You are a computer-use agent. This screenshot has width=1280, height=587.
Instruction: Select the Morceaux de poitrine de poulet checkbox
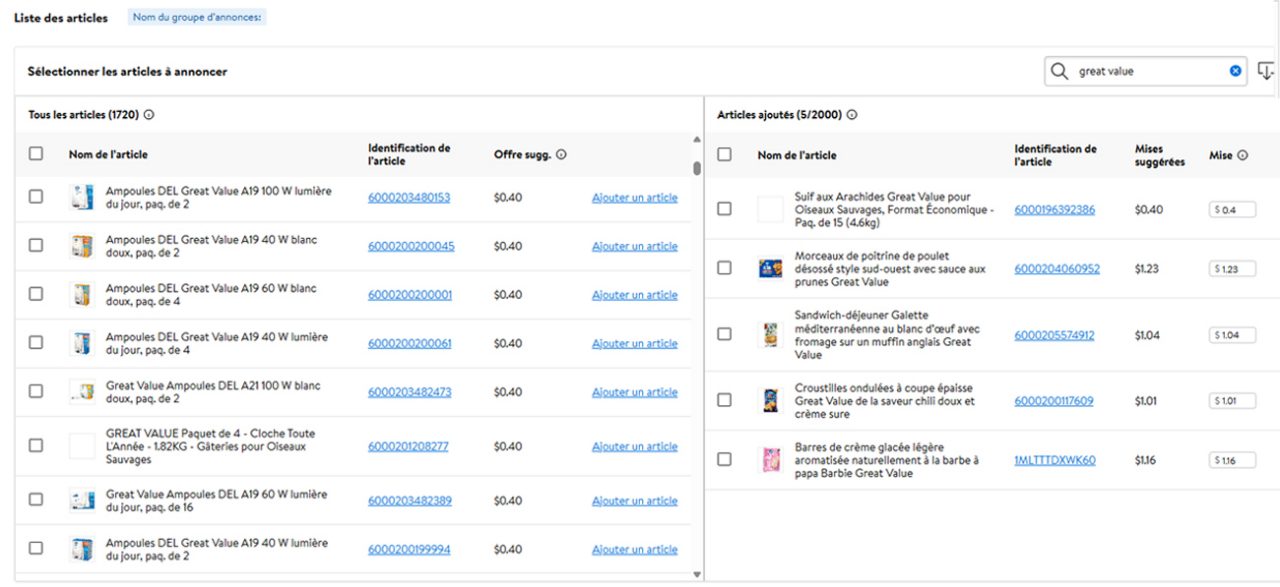point(725,268)
